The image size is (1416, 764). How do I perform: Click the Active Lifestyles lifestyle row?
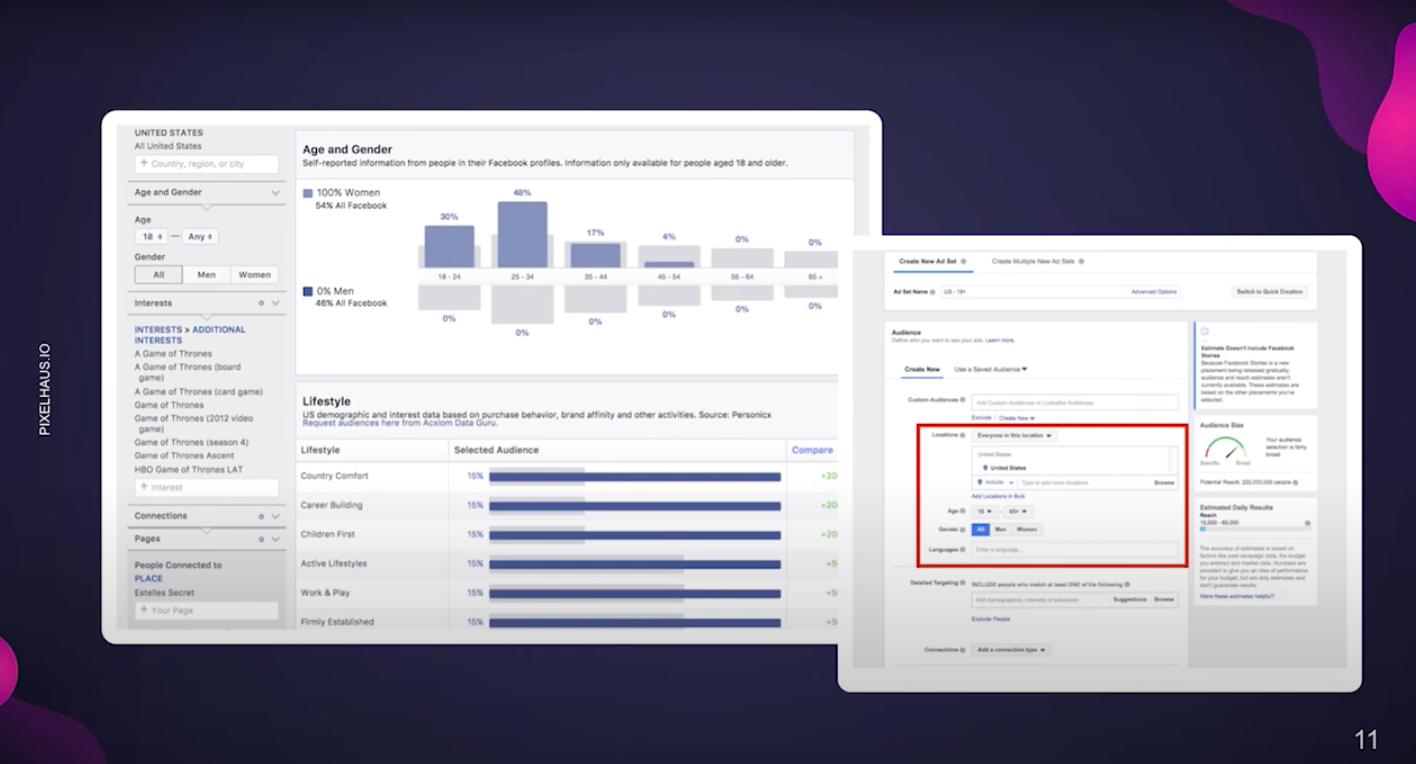point(569,564)
